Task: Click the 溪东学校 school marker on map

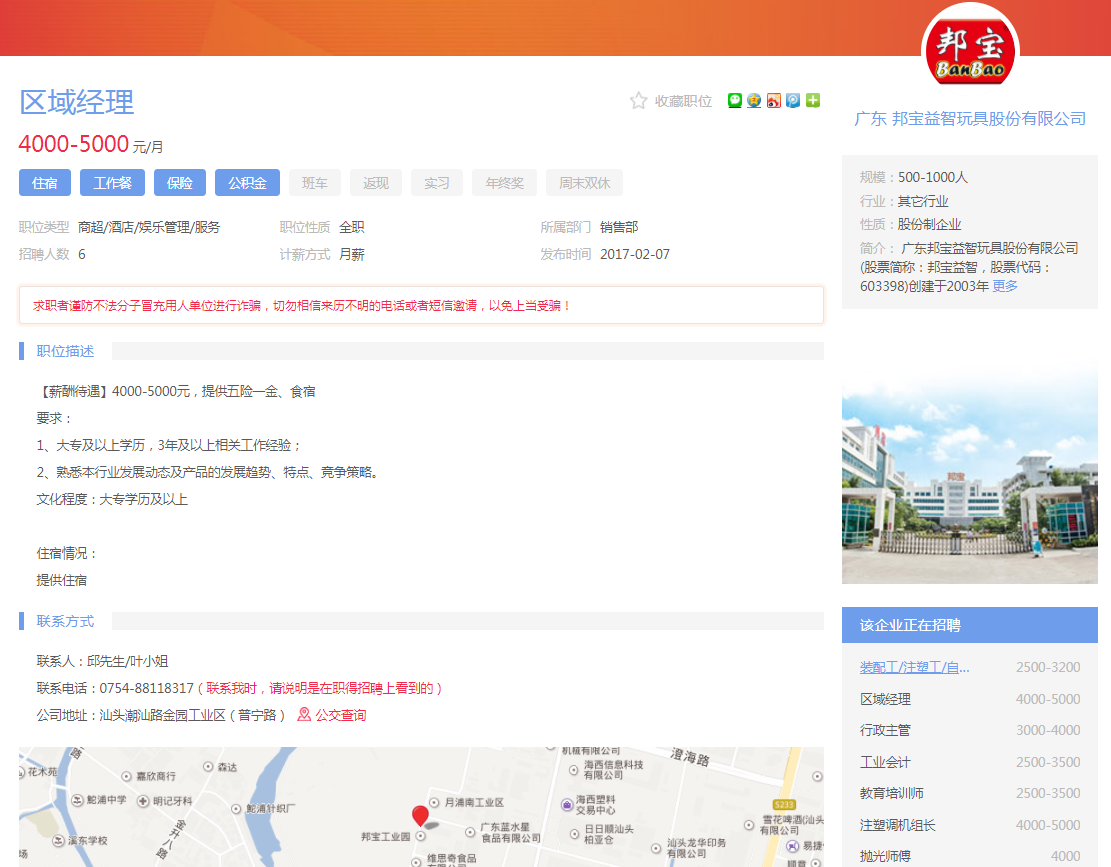Action: tap(60, 841)
